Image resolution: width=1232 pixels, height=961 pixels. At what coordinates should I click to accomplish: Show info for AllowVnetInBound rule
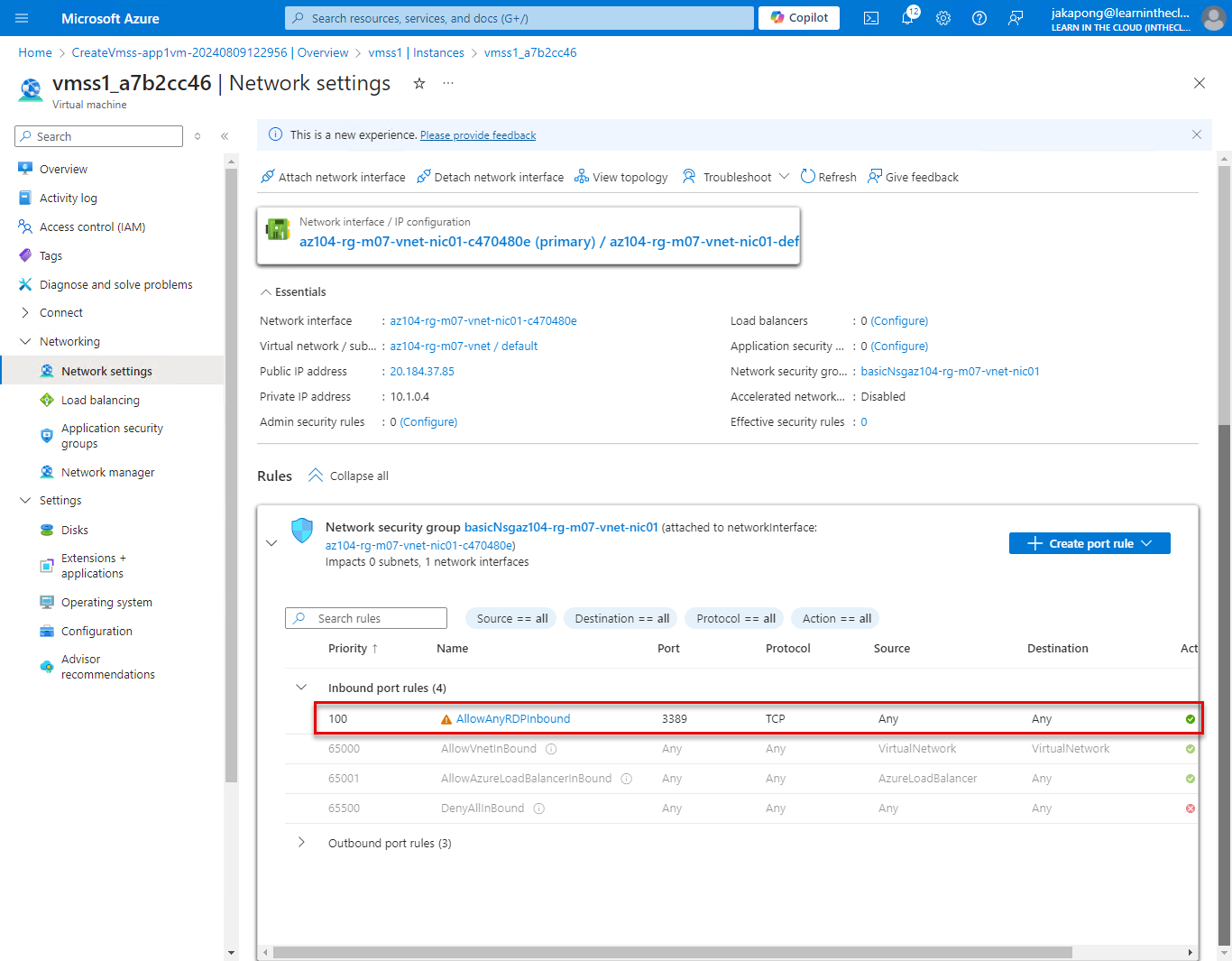coord(551,749)
